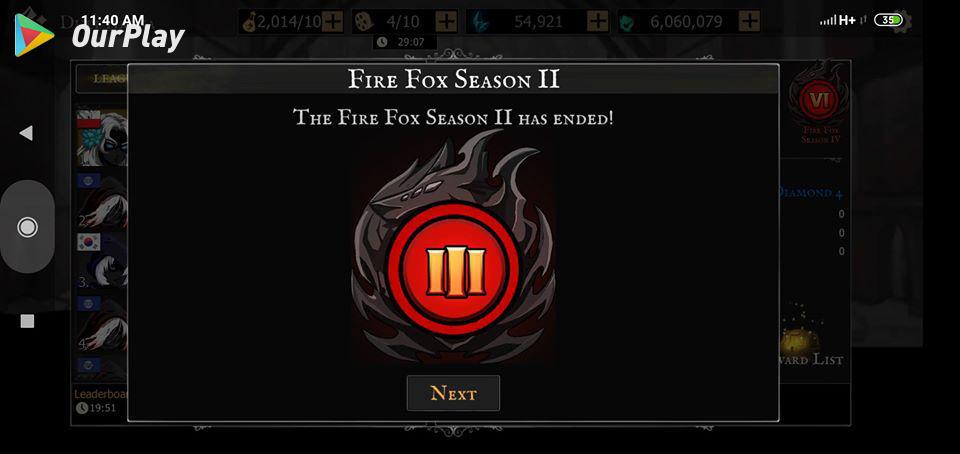Image resolution: width=960 pixels, height=454 pixels.
Task: Add crystals via plus beside 54,921
Action: point(598,22)
